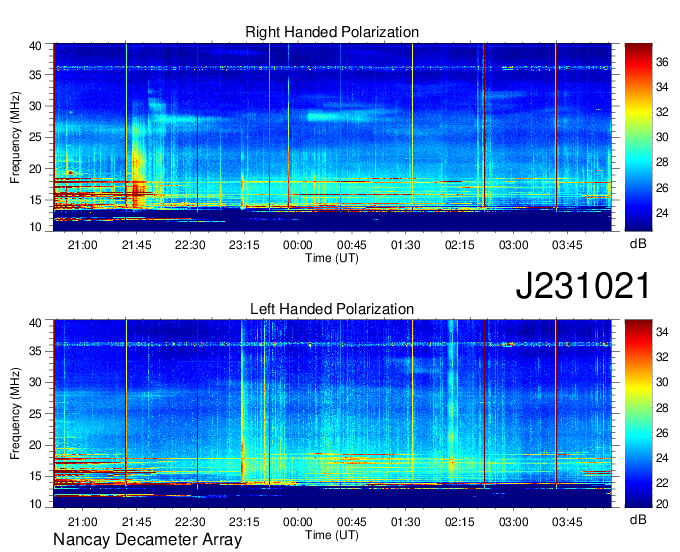Click the 'Frequency (MHz)' axis label of bottom plot
Screen dimensions: 680x552
[x=15, y=414]
